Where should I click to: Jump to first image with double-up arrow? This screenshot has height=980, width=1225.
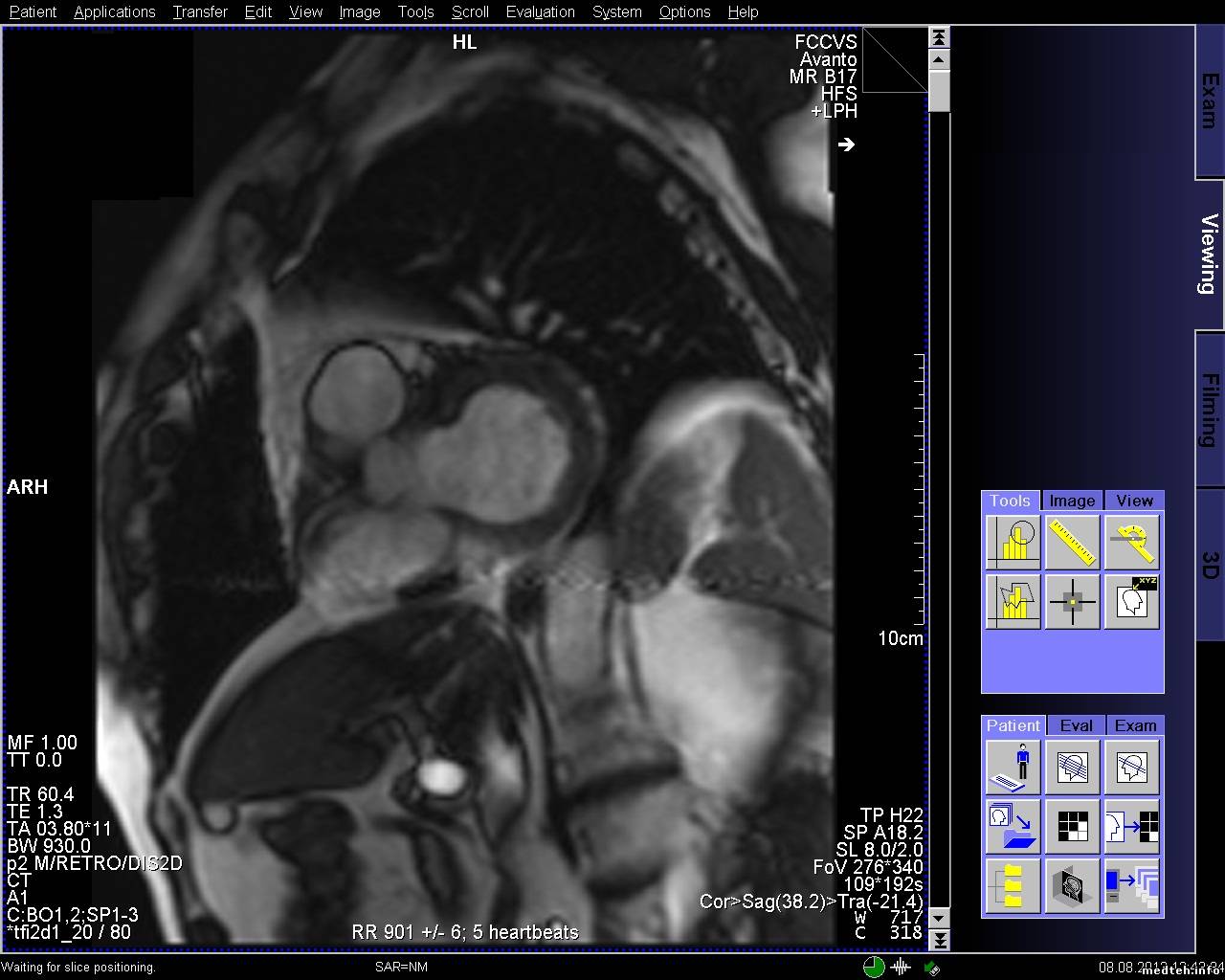click(939, 37)
